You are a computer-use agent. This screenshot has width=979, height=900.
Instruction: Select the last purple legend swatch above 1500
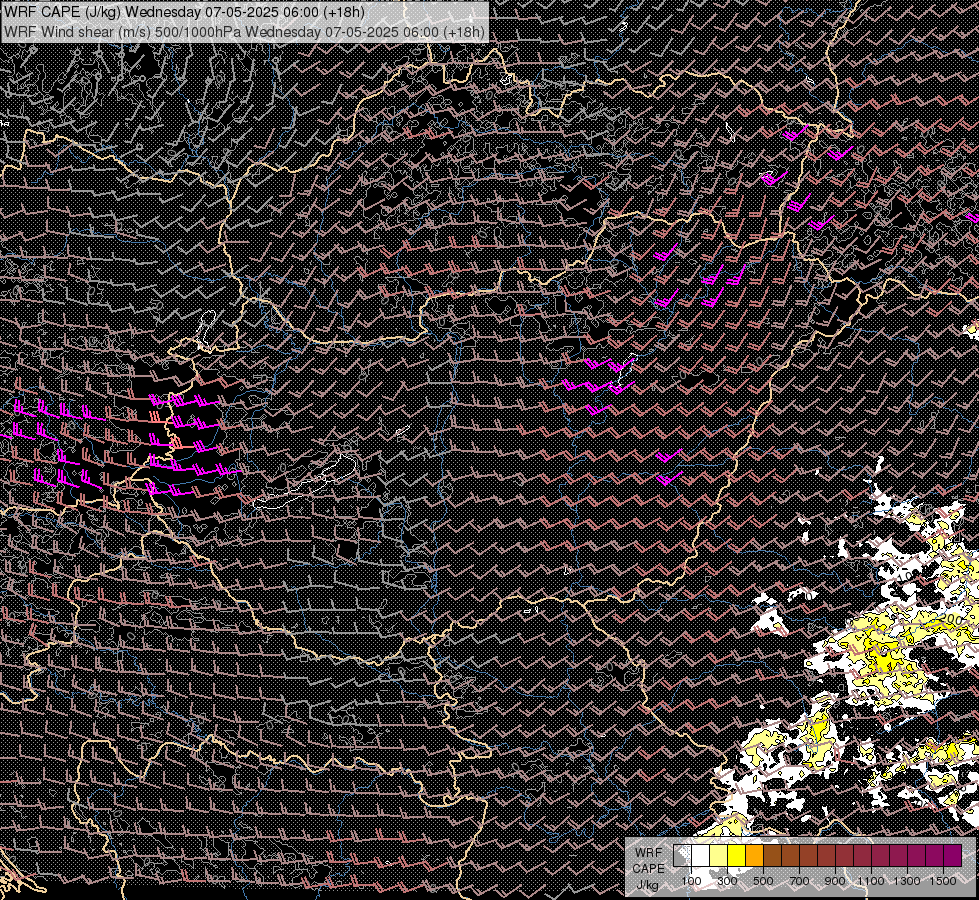pos(952,856)
